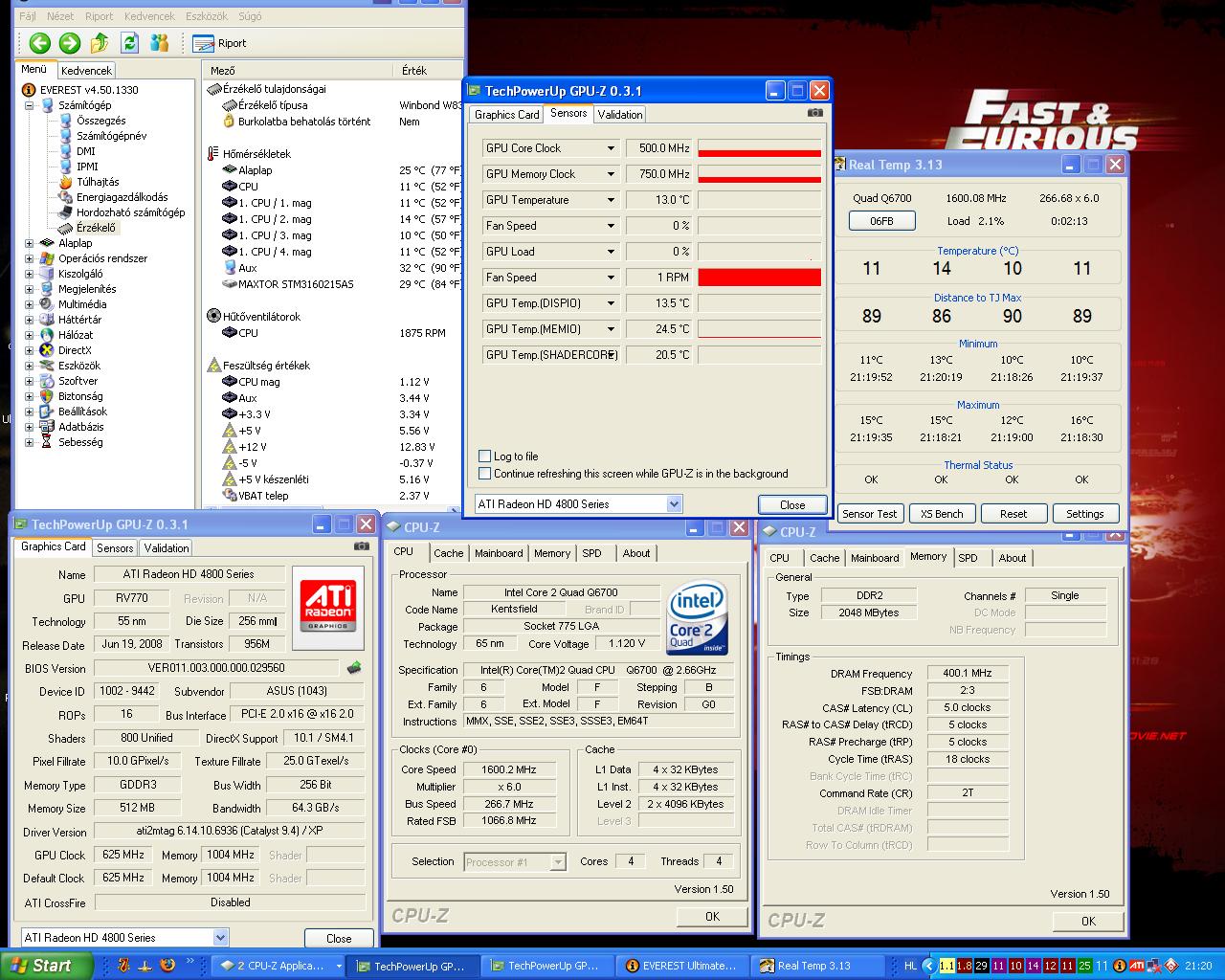The height and width of the screenshot is (980, 1225).
Task: Open the GPU Memory Clock sensor dropdown
Action: [611, 174]
